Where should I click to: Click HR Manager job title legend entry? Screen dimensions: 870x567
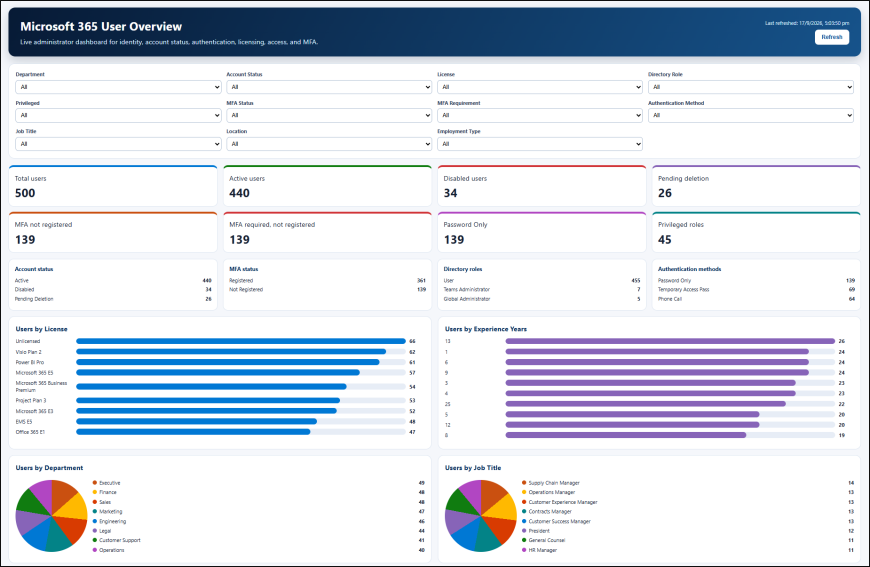(688, 550)
